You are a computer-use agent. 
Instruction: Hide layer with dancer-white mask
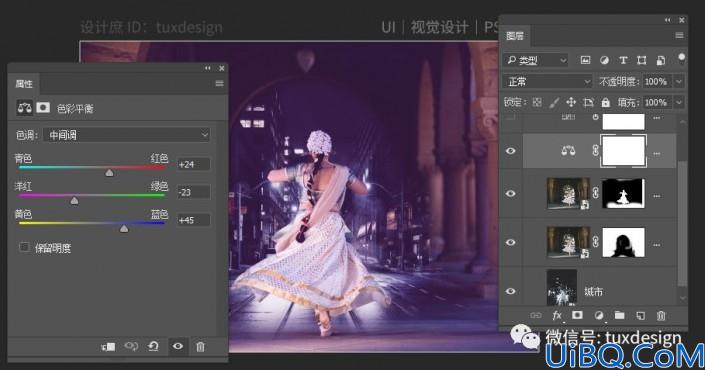point(510,193)
